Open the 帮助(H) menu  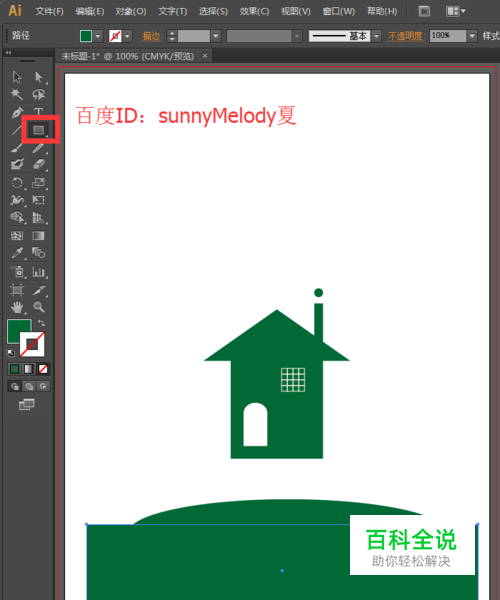pyautogui.click(x=381, y=11)
